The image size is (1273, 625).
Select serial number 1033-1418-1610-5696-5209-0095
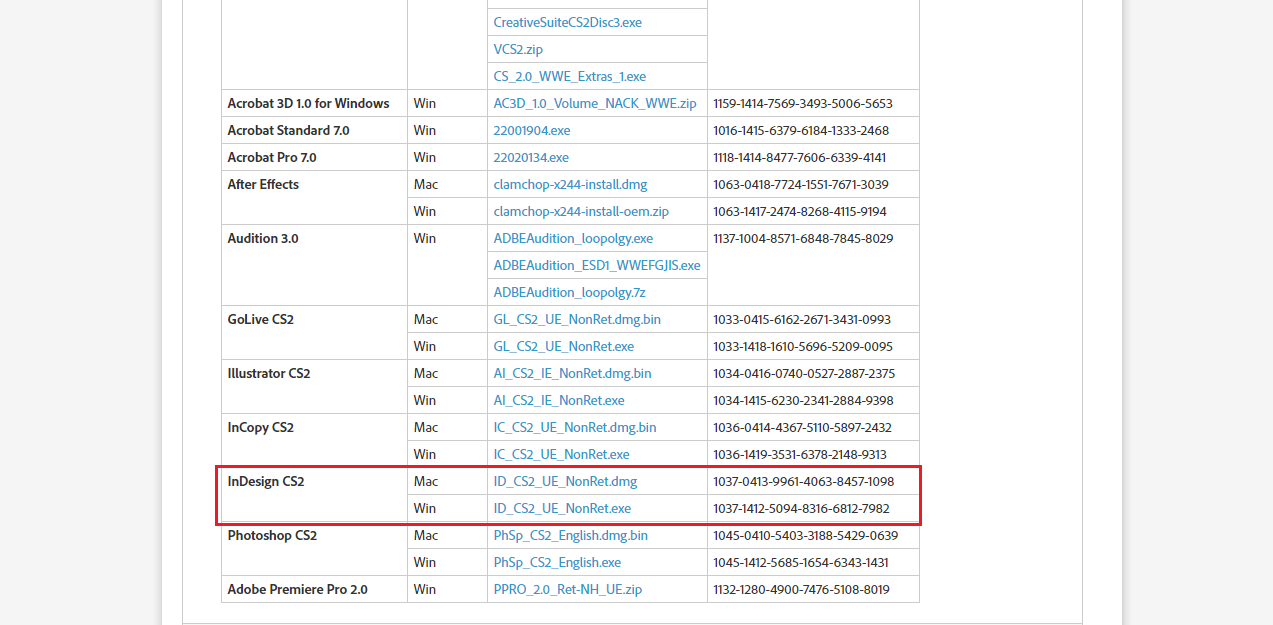[x=803, y=346]
